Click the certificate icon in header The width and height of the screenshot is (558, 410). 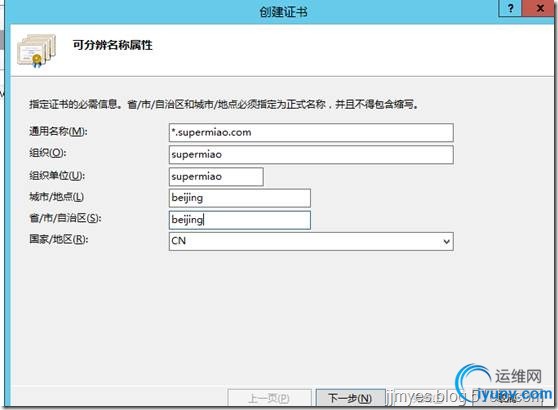point(36,51)
